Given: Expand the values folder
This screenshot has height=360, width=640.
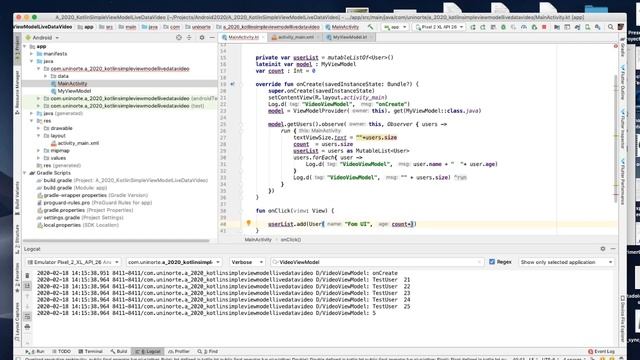Looking at the screenshot, I should 39,158.
